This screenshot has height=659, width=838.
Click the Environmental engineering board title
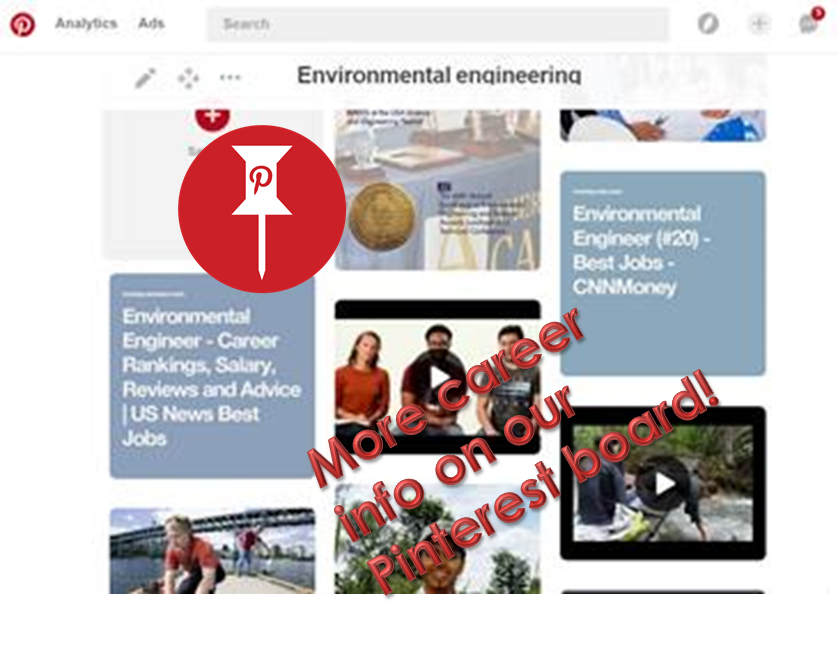439,75
